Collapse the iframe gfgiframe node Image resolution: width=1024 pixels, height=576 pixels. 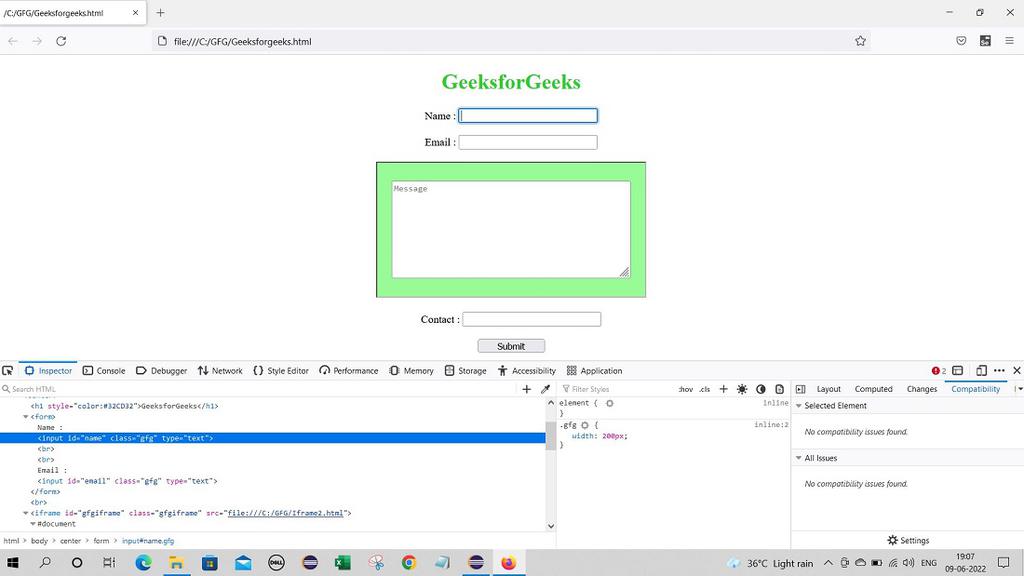click(x=25, y=513)
